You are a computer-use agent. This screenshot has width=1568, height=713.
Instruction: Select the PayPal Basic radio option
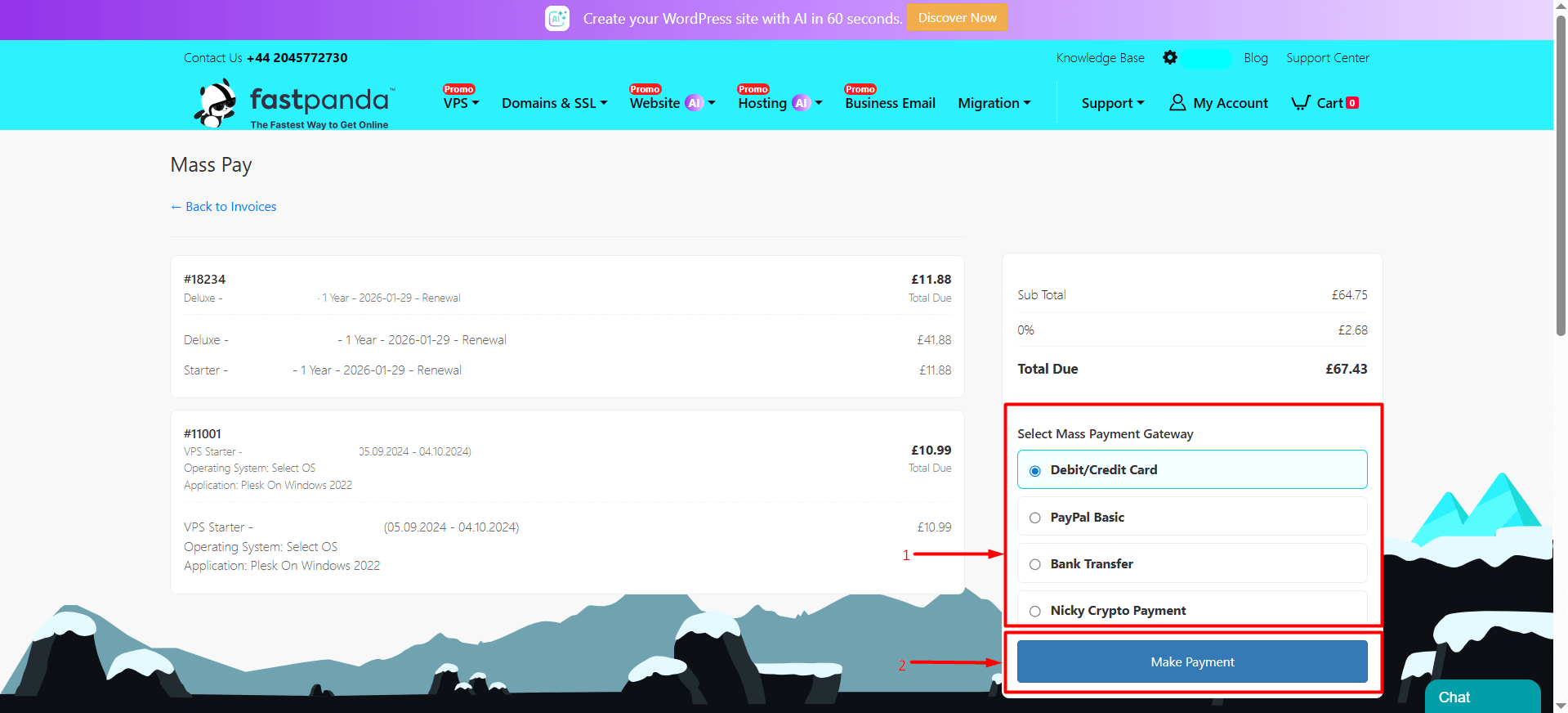1035,518
